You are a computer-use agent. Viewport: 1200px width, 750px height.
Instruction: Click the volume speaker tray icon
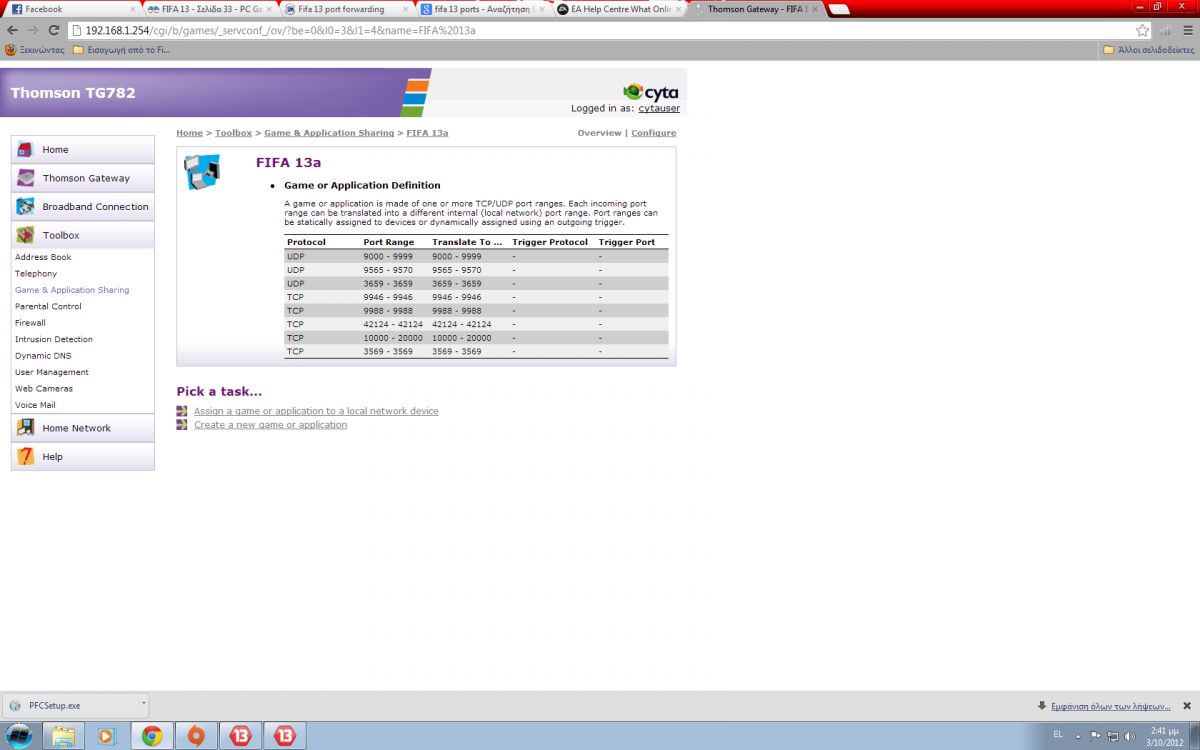click(x=1128, y=735)
